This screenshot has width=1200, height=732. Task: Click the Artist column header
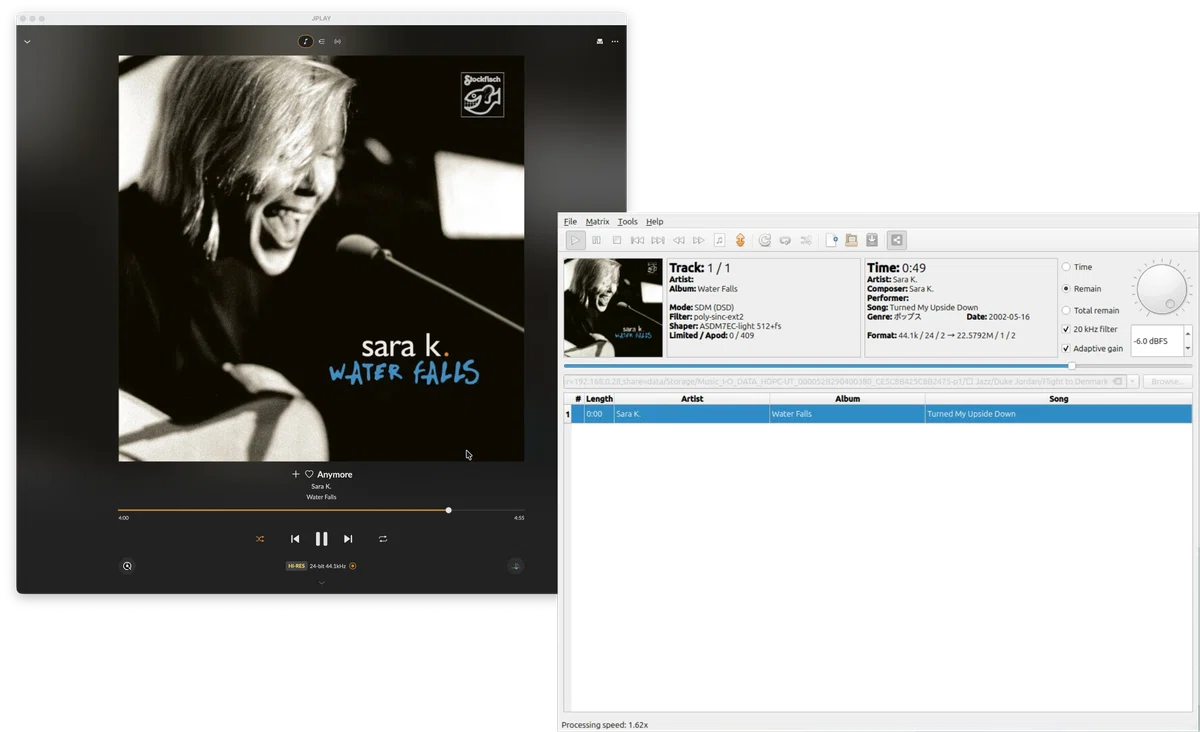(x=692, y=399)
